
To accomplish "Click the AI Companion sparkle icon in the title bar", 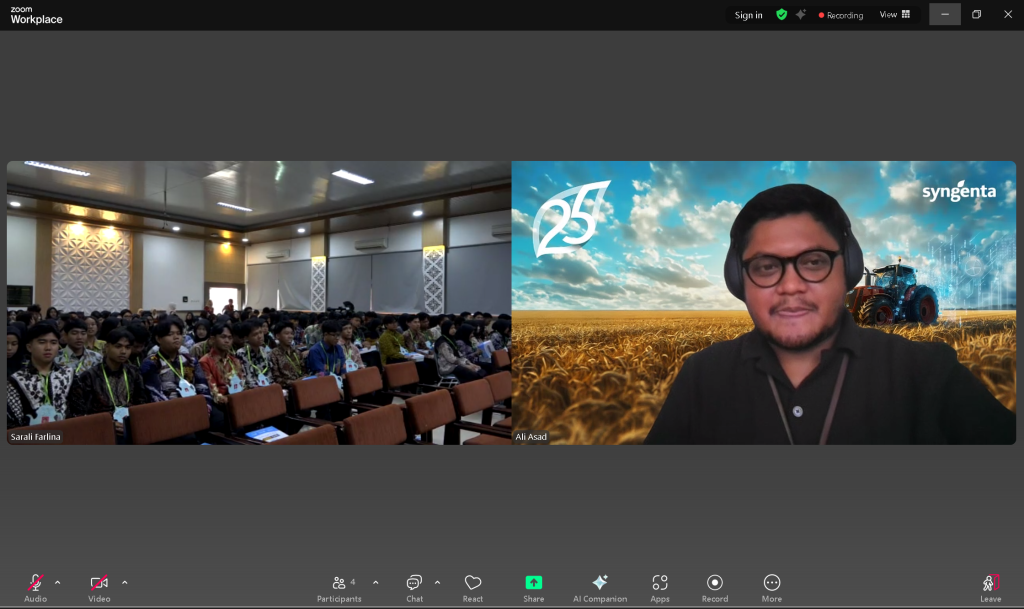I will 800,15.
